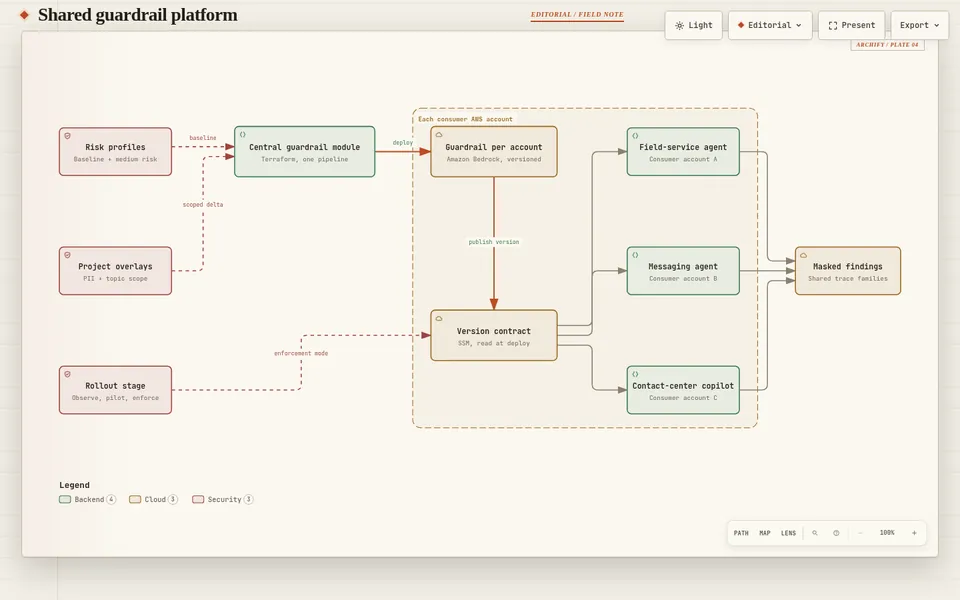This screenshot has height=600, width=960.
Task: Select the Central guardrail module node
Action: tap(304, 152)
